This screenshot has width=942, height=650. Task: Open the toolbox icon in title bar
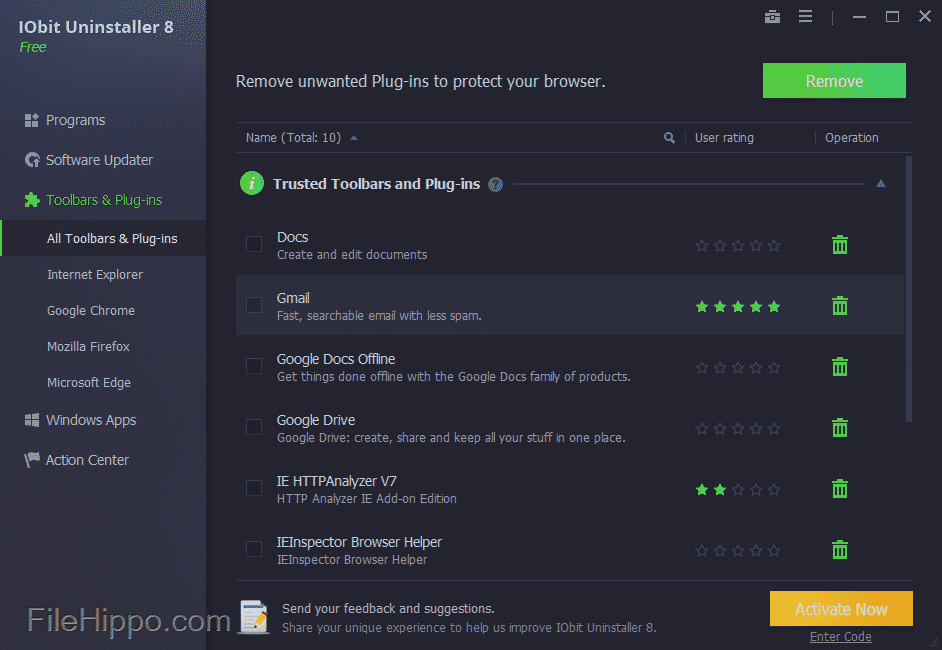click(x=772, y=17)
